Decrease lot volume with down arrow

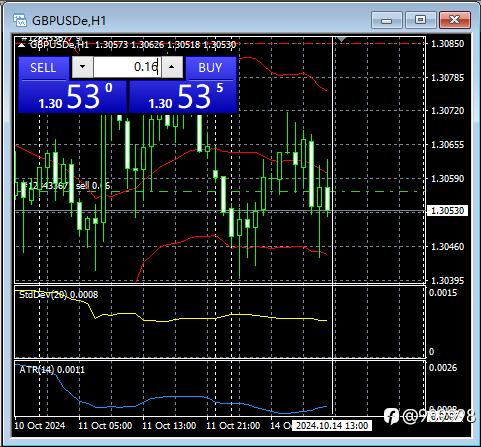pos(82,67)
